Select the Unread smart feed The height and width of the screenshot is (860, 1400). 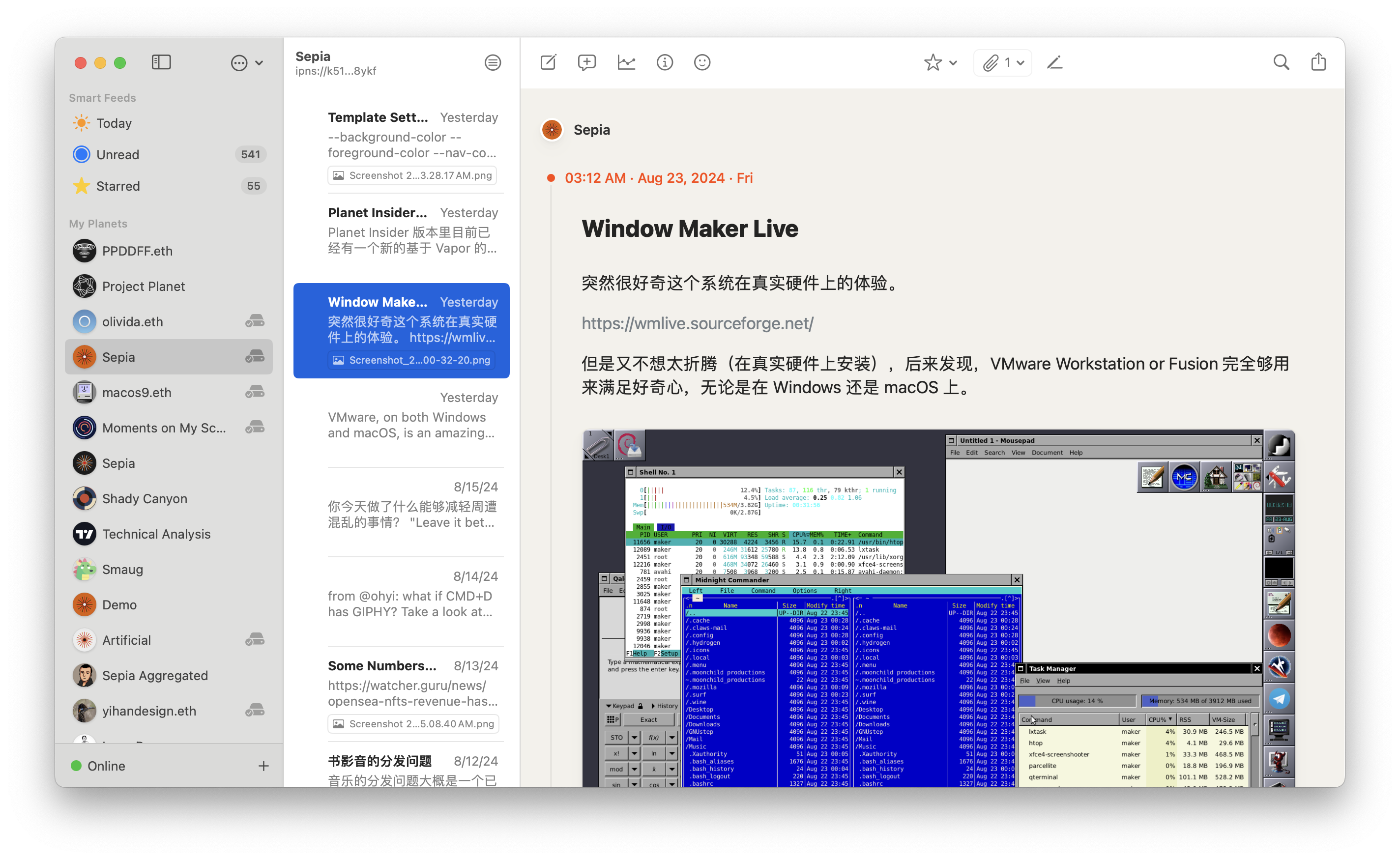[x=117, y=154]
